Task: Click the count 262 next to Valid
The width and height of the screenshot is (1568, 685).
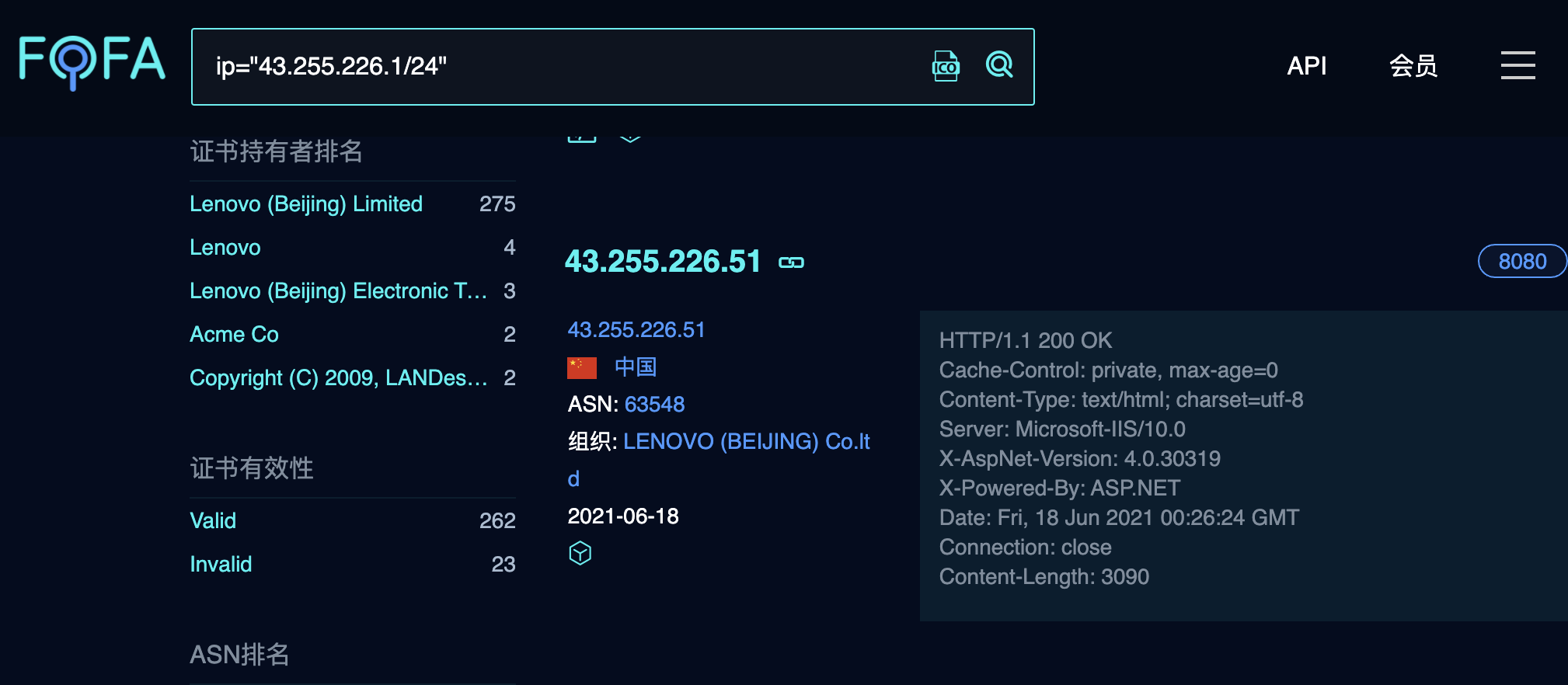Action: click(497, 520)
